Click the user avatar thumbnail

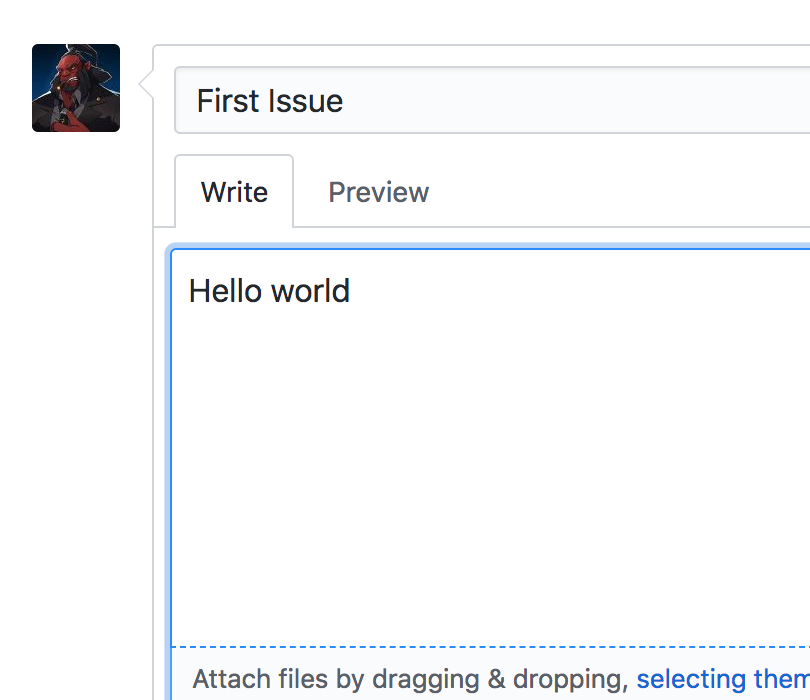[x=76, y=88]
